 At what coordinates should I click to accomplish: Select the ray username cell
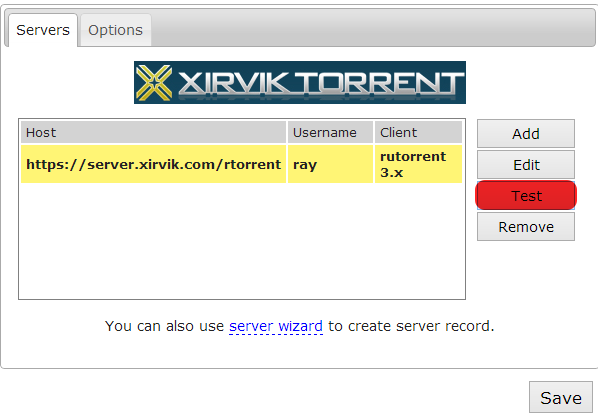tap(330, 164)
